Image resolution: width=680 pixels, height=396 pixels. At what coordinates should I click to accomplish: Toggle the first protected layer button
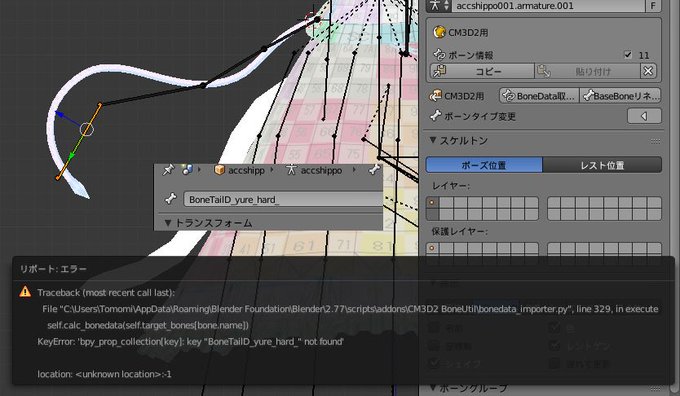432,248
